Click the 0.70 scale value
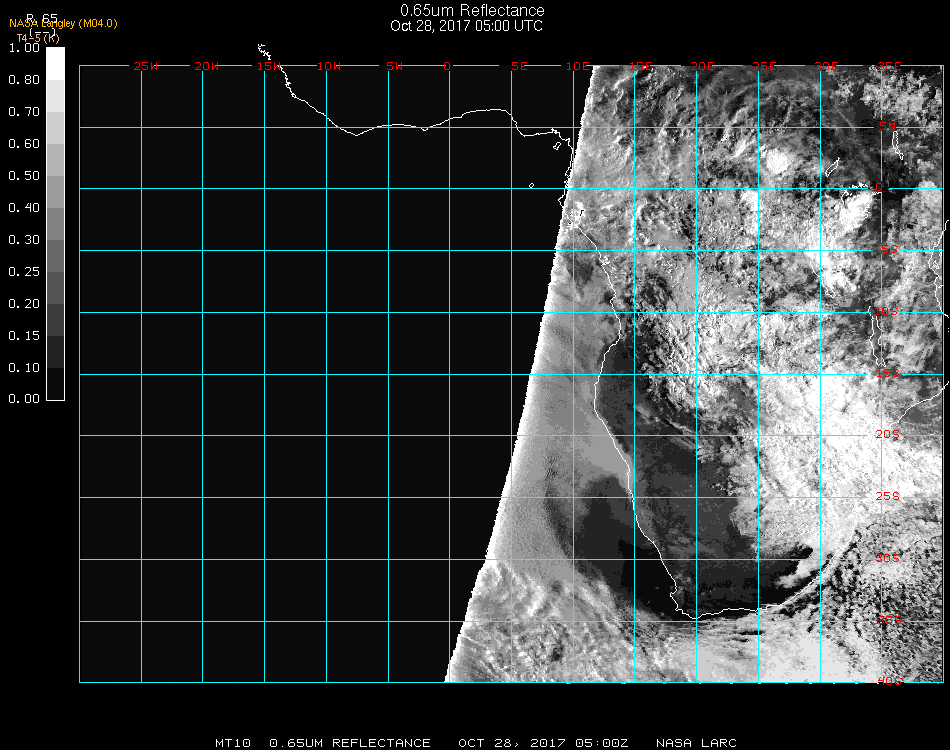 point(24,112)
